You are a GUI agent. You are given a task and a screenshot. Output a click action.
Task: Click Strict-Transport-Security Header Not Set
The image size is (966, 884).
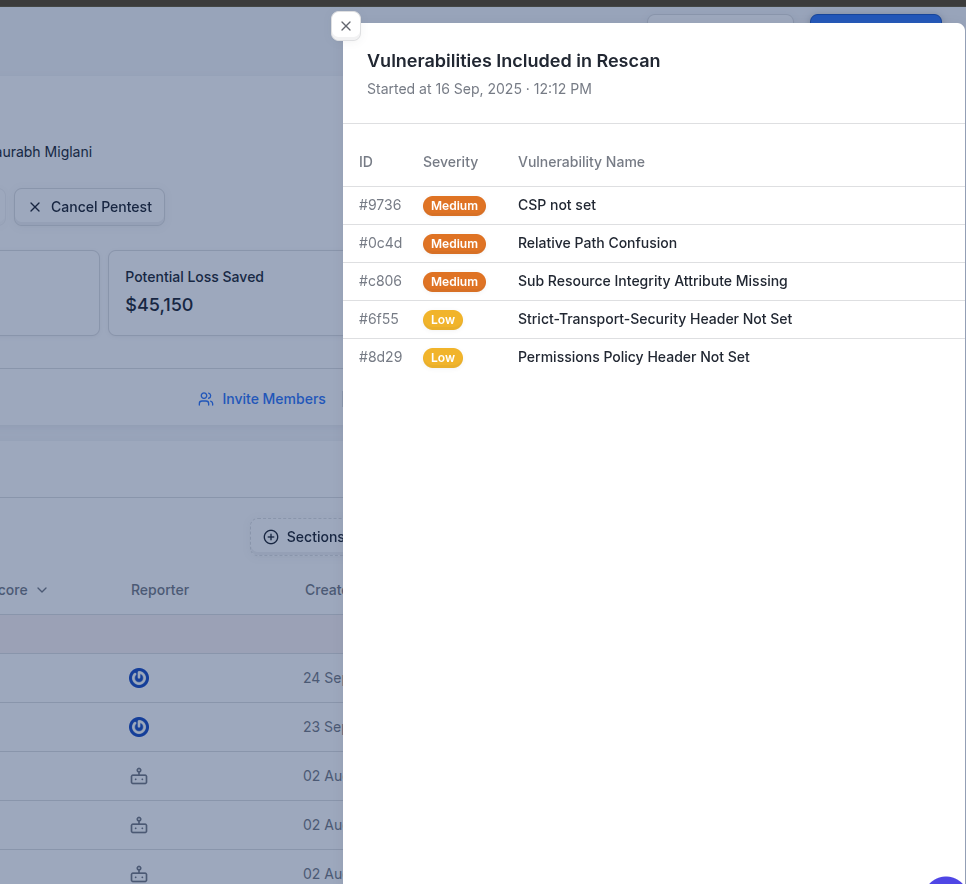655,319
